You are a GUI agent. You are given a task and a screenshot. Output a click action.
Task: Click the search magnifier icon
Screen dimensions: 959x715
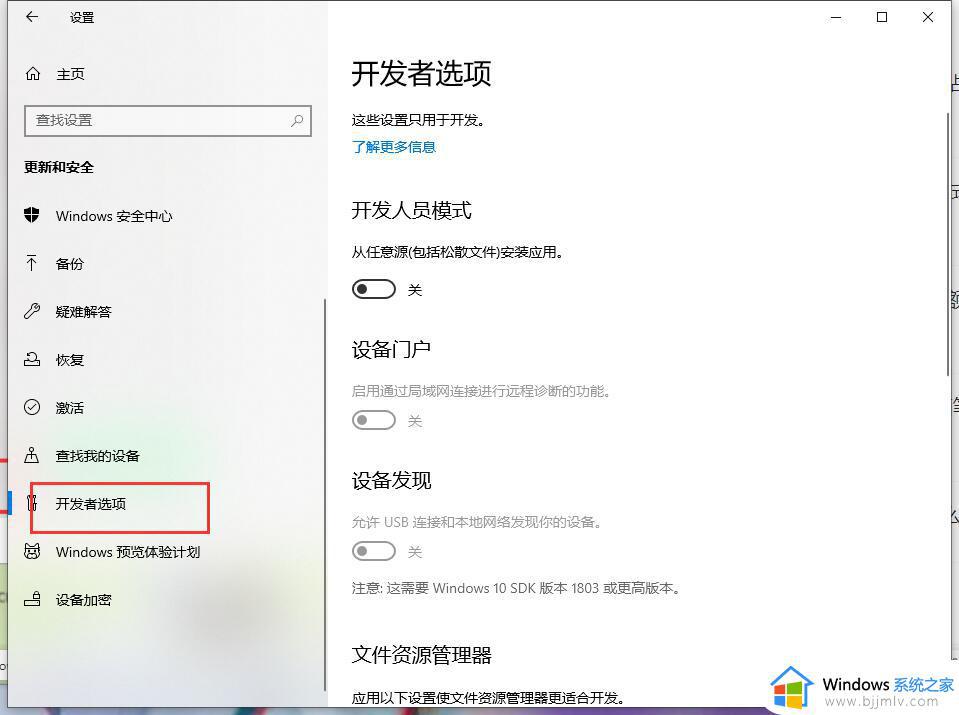click(x=297, y=120)
